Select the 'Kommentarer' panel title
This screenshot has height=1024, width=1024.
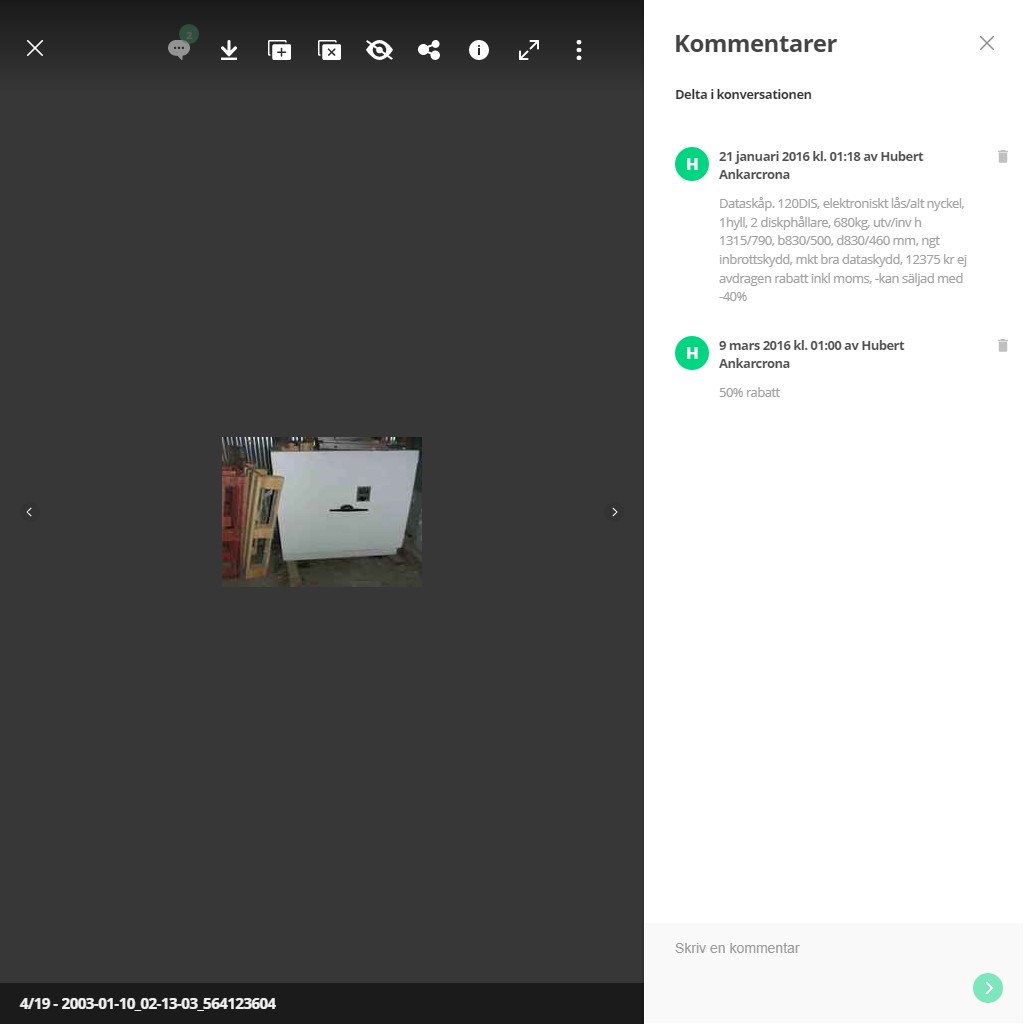[x=756, y=44]
